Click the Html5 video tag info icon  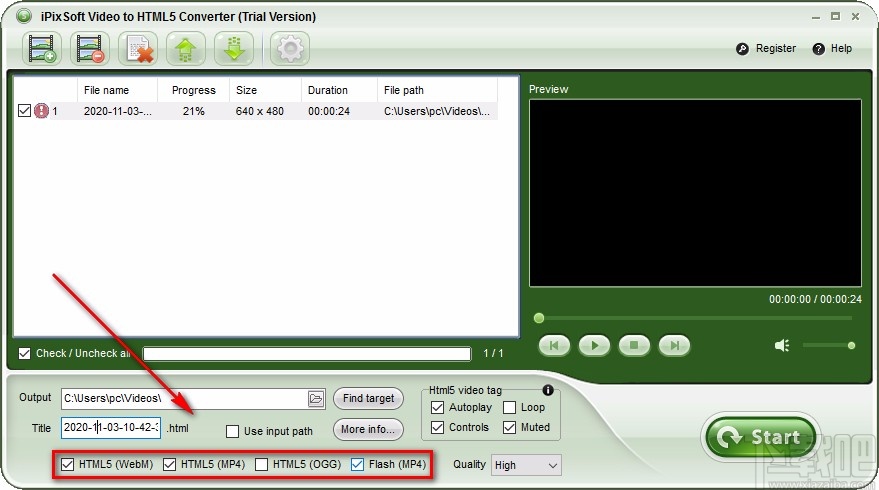(548, 390)
